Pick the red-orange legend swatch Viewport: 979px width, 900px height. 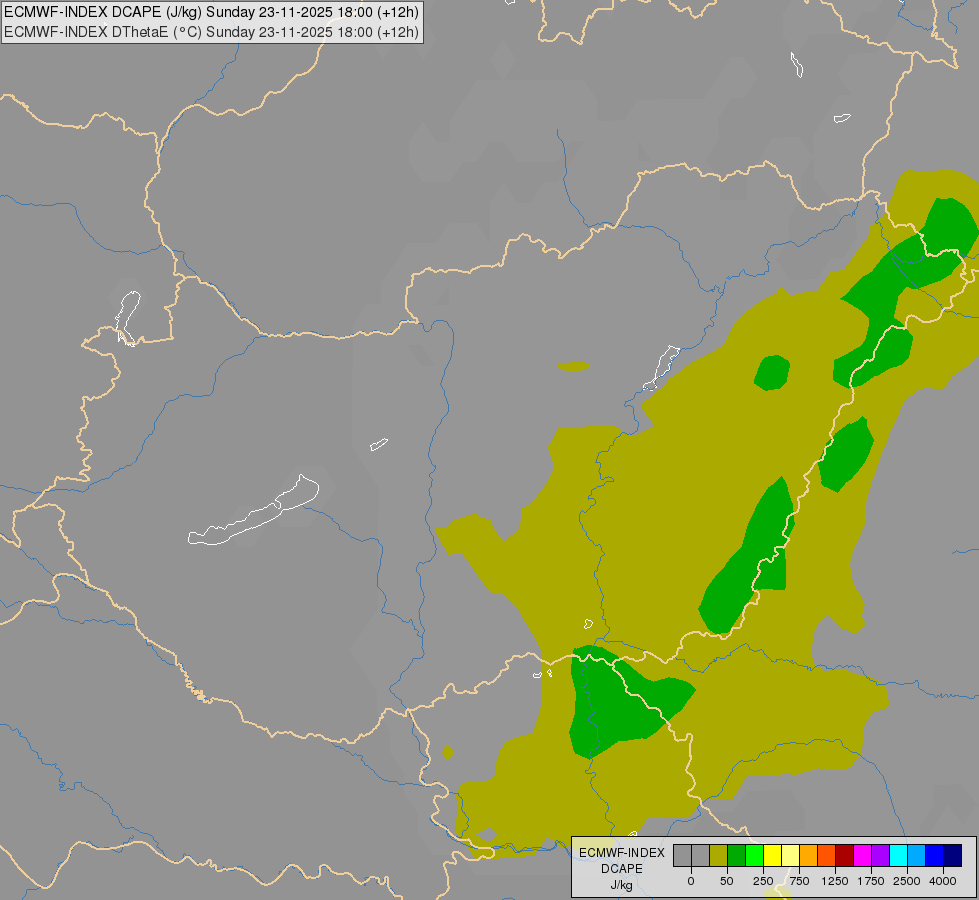coord(827,855)
